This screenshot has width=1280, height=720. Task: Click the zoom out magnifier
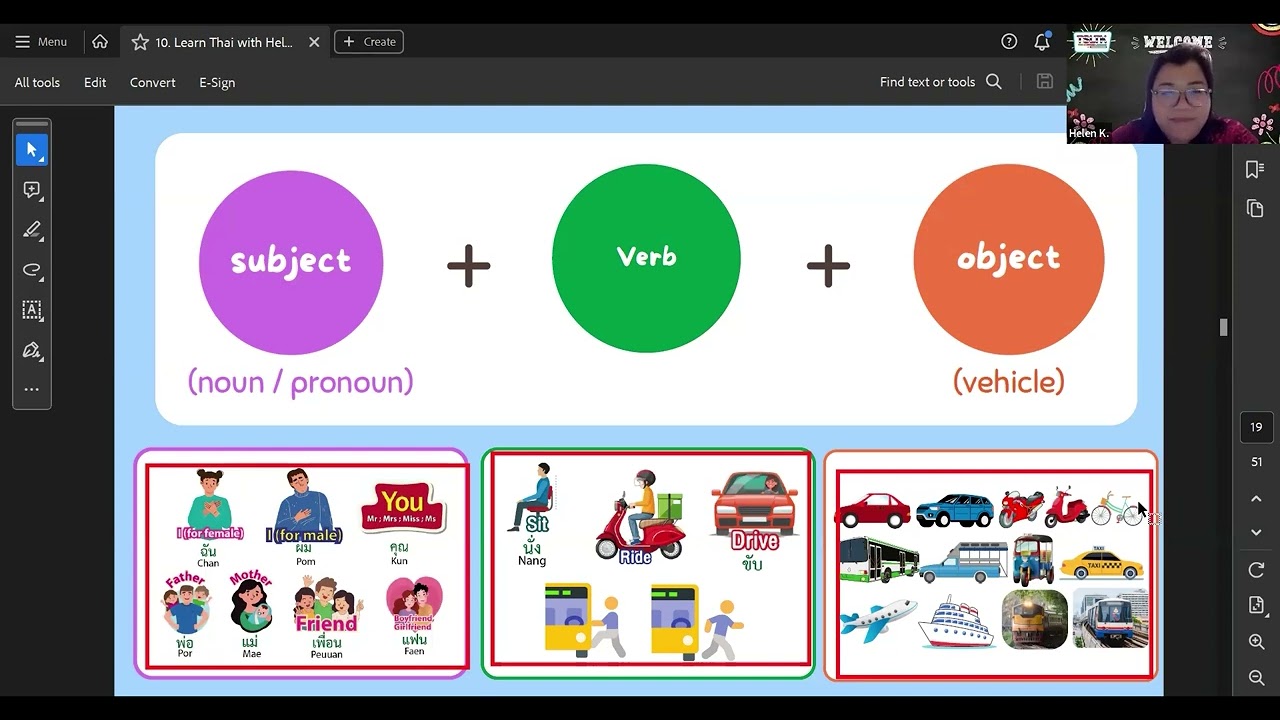coord(1256,678)
